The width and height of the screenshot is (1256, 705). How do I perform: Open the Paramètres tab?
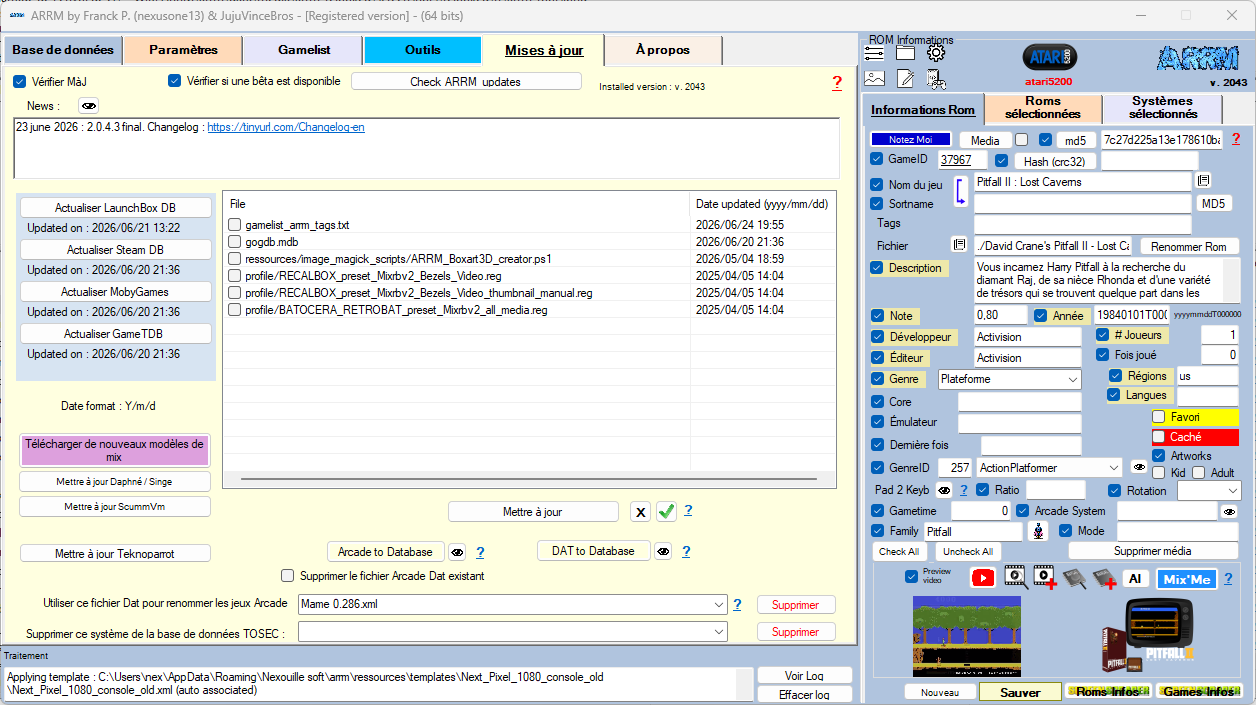[x=184, y=50]
